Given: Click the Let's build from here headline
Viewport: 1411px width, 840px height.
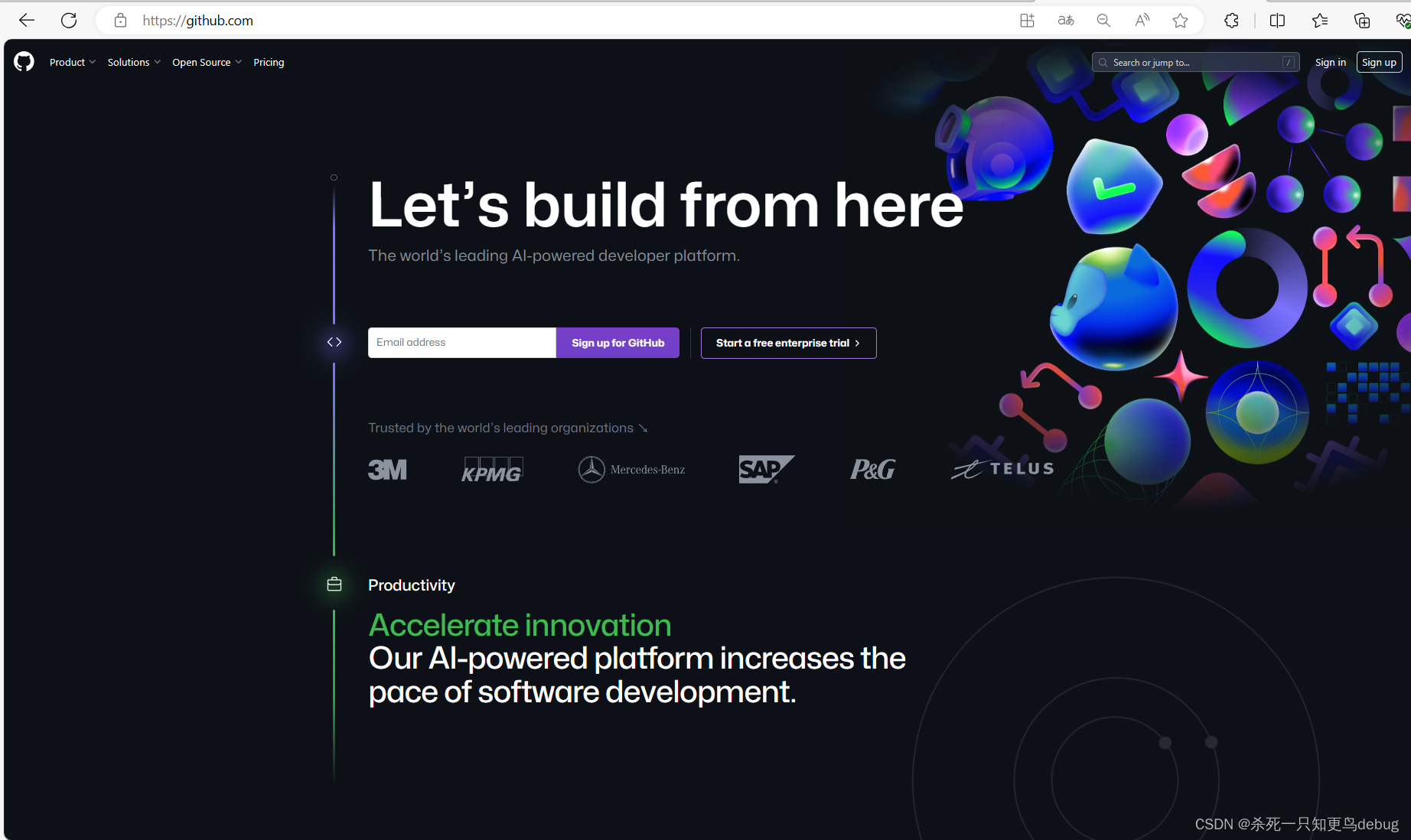Looking at the screenshot, I should pyautogui.click(x=666, y=205).
